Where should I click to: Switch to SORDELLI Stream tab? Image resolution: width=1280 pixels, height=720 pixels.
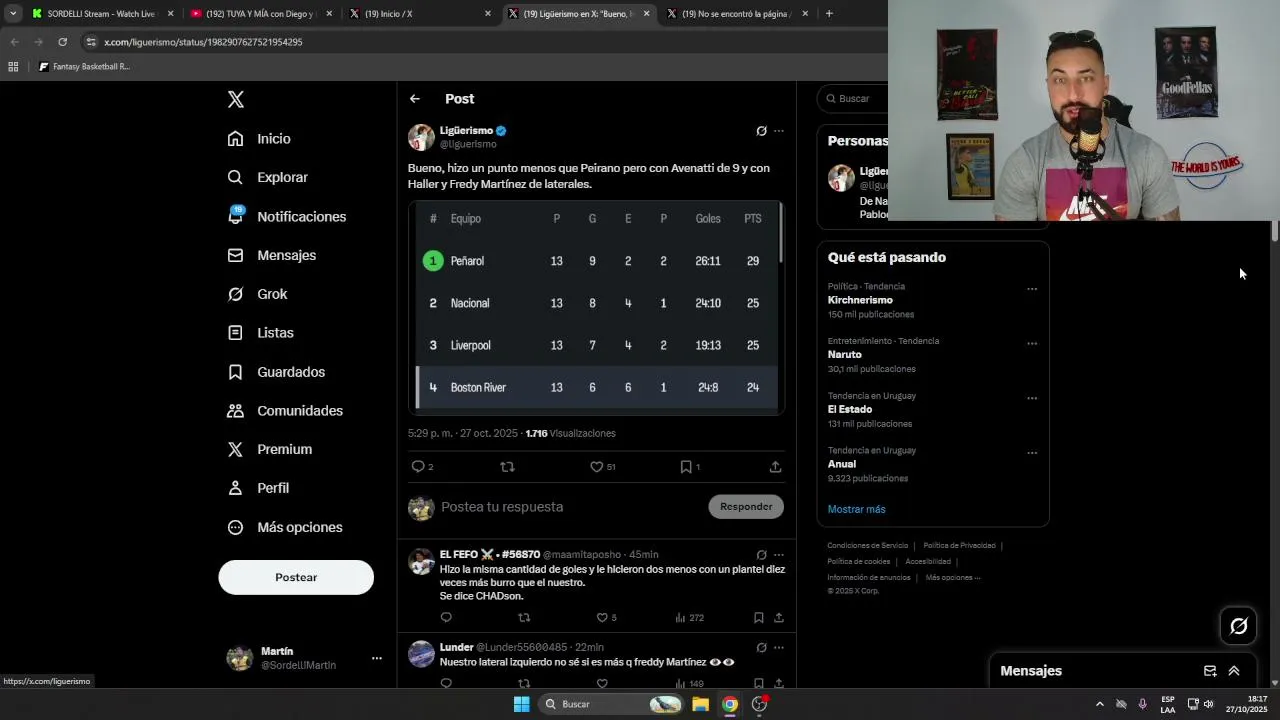click(x=101, y=14)
